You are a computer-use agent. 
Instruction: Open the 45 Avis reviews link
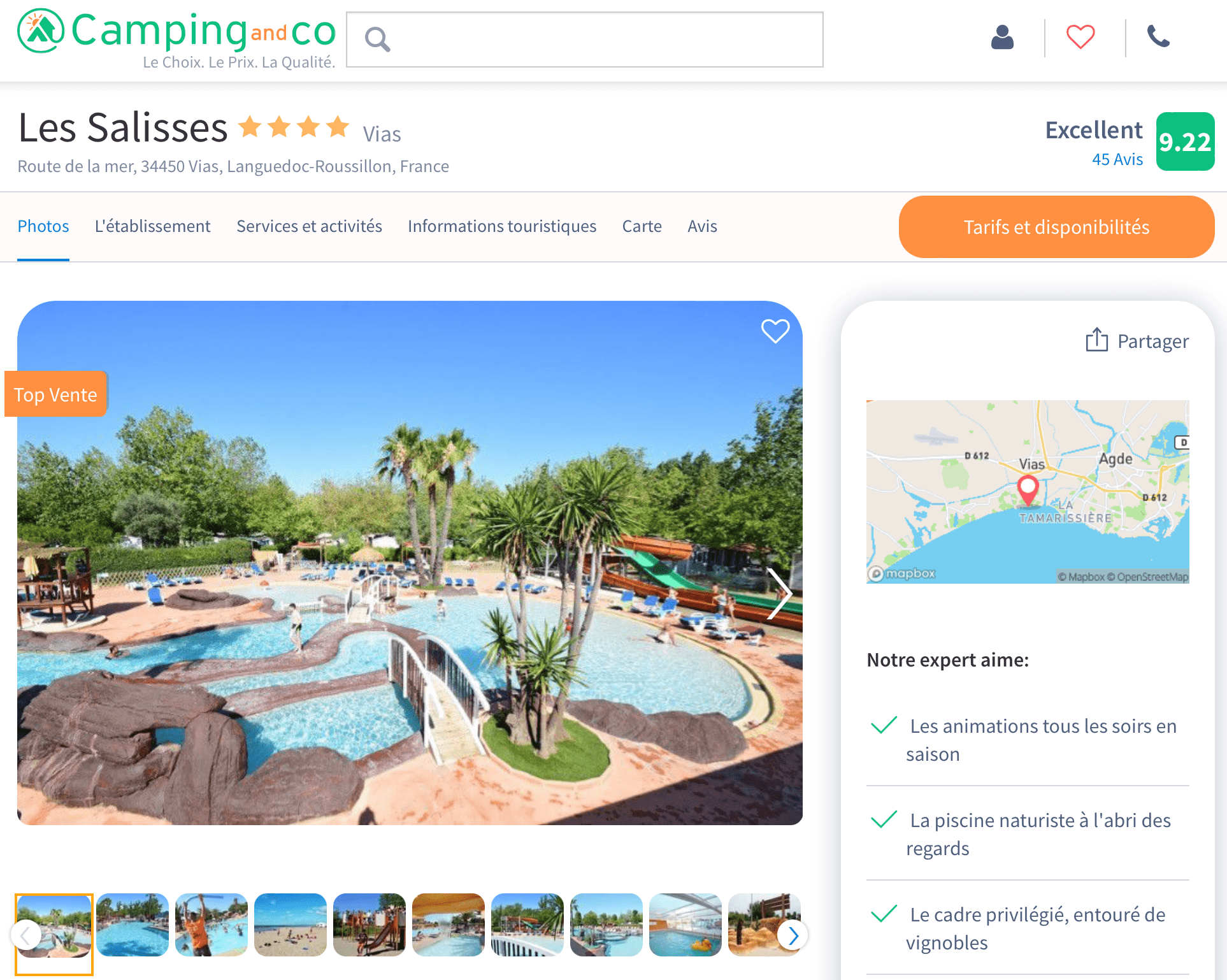(1117, 159)
